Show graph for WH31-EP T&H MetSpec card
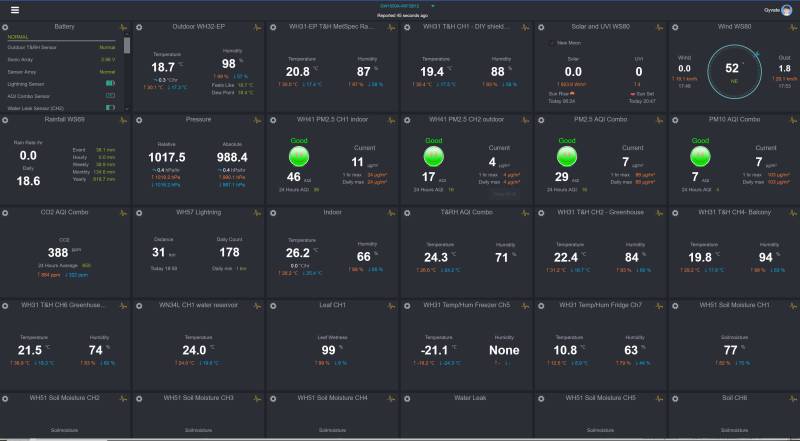This screenshot has width=800, height=441. pyautogui.click(x=391, y=28)
